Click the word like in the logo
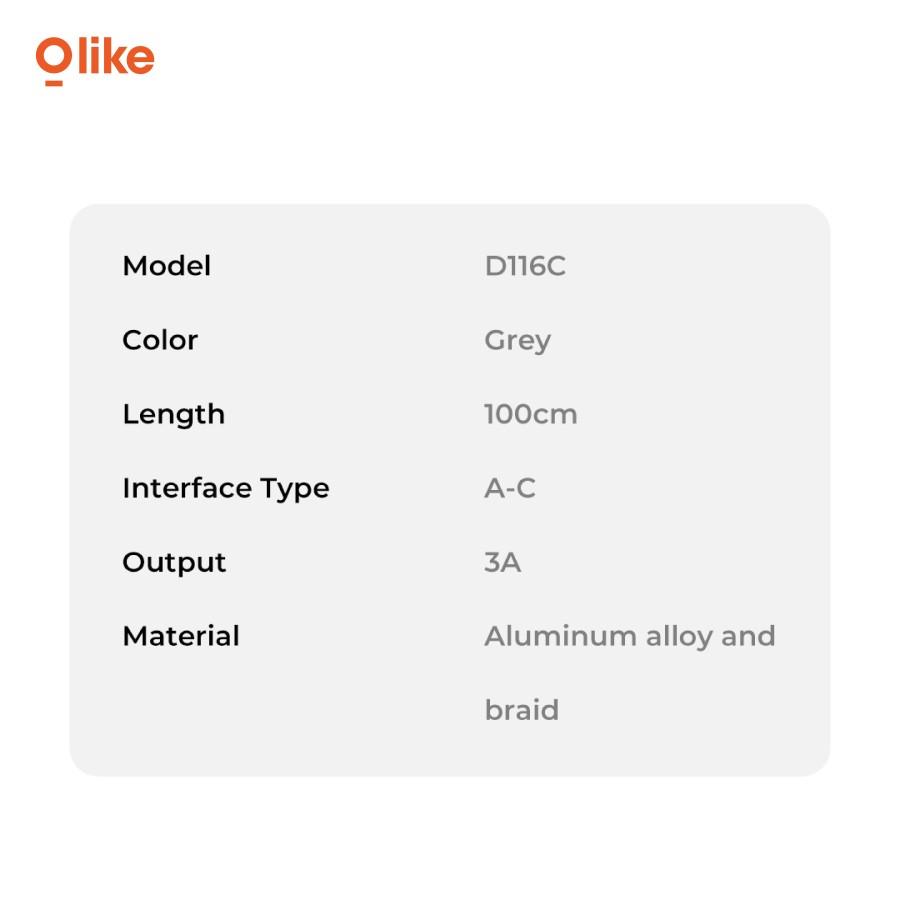This screenshot has width=900, height=900. click(115, 56)
